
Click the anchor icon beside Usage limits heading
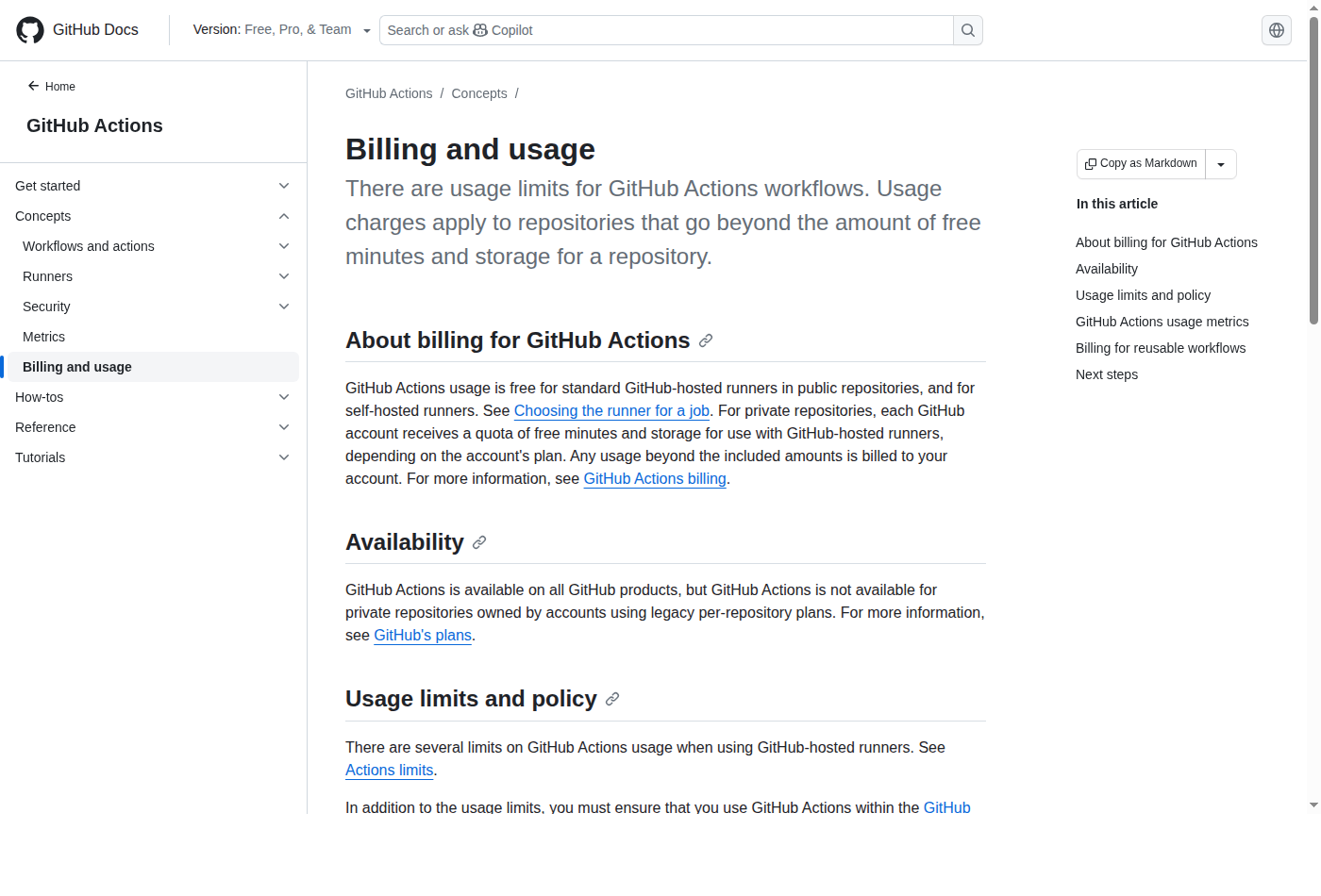612,699
